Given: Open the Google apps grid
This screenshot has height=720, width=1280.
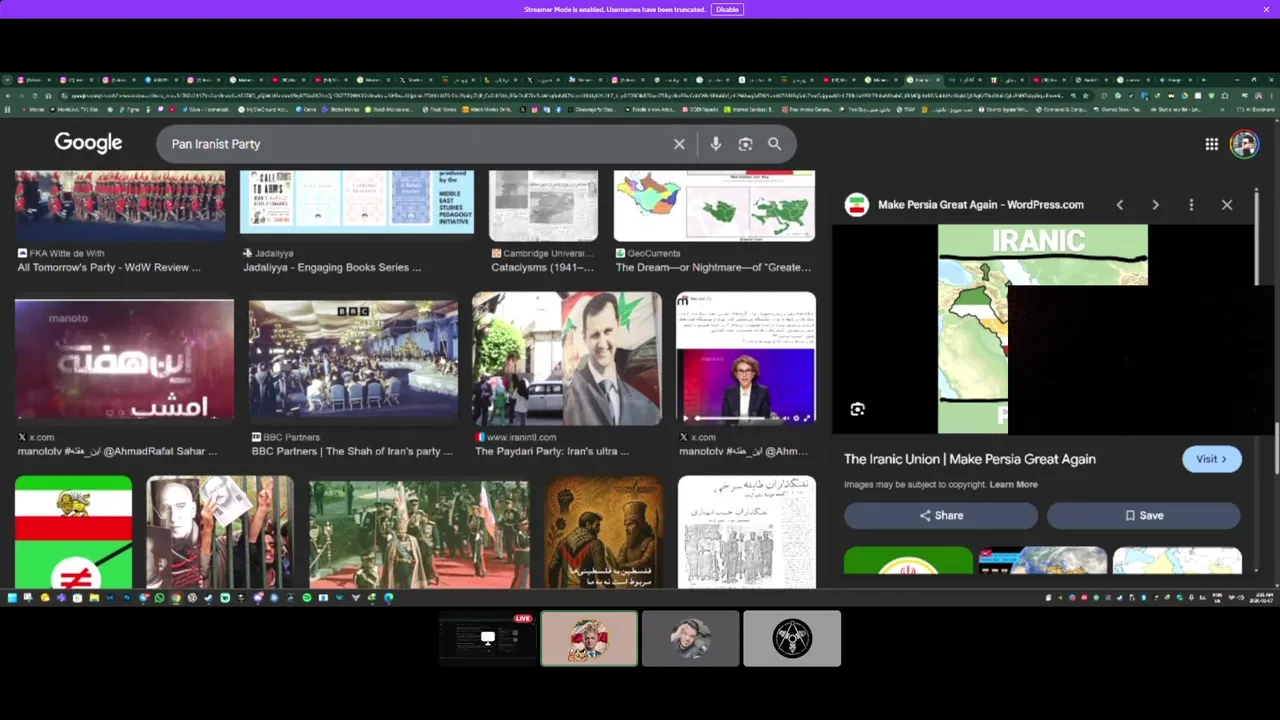Looking at the screenshot, I should (x=1211, y=144).
